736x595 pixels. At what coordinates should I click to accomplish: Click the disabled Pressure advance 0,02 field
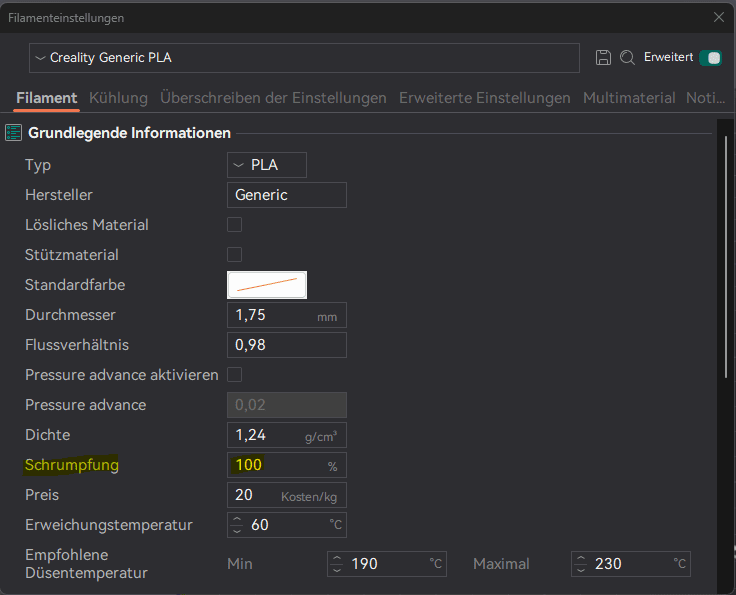(287, 405)
